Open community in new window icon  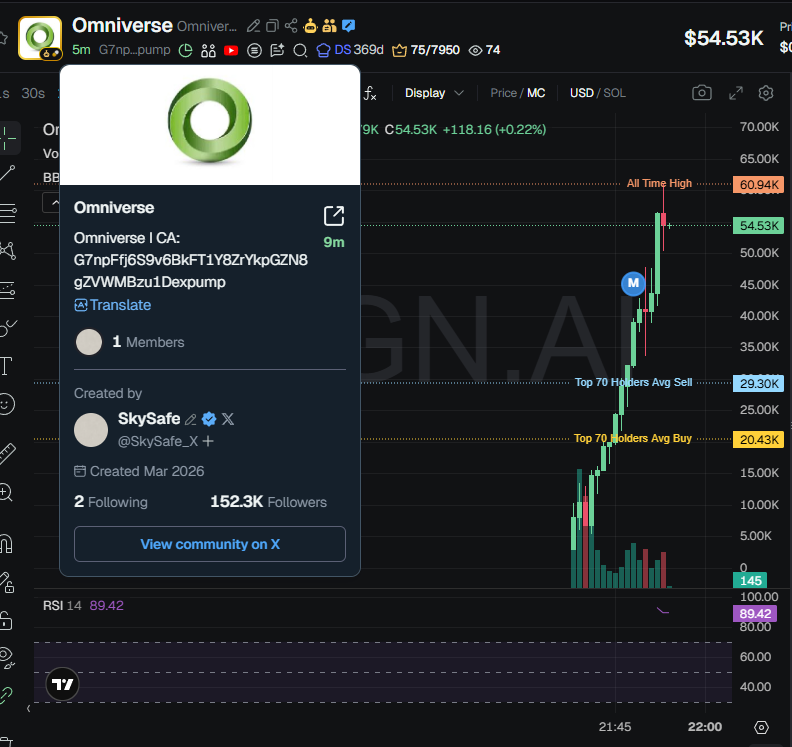click(334, 216)
